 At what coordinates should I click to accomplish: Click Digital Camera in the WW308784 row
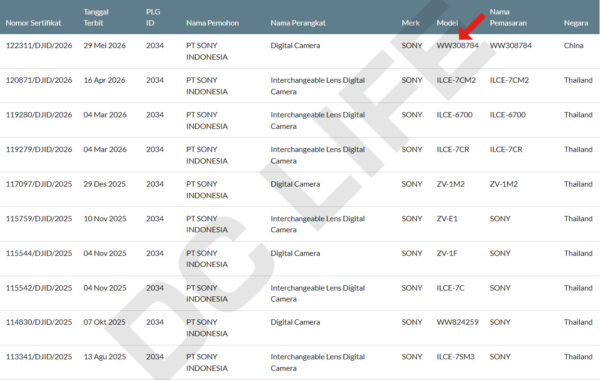click(295, 46)
